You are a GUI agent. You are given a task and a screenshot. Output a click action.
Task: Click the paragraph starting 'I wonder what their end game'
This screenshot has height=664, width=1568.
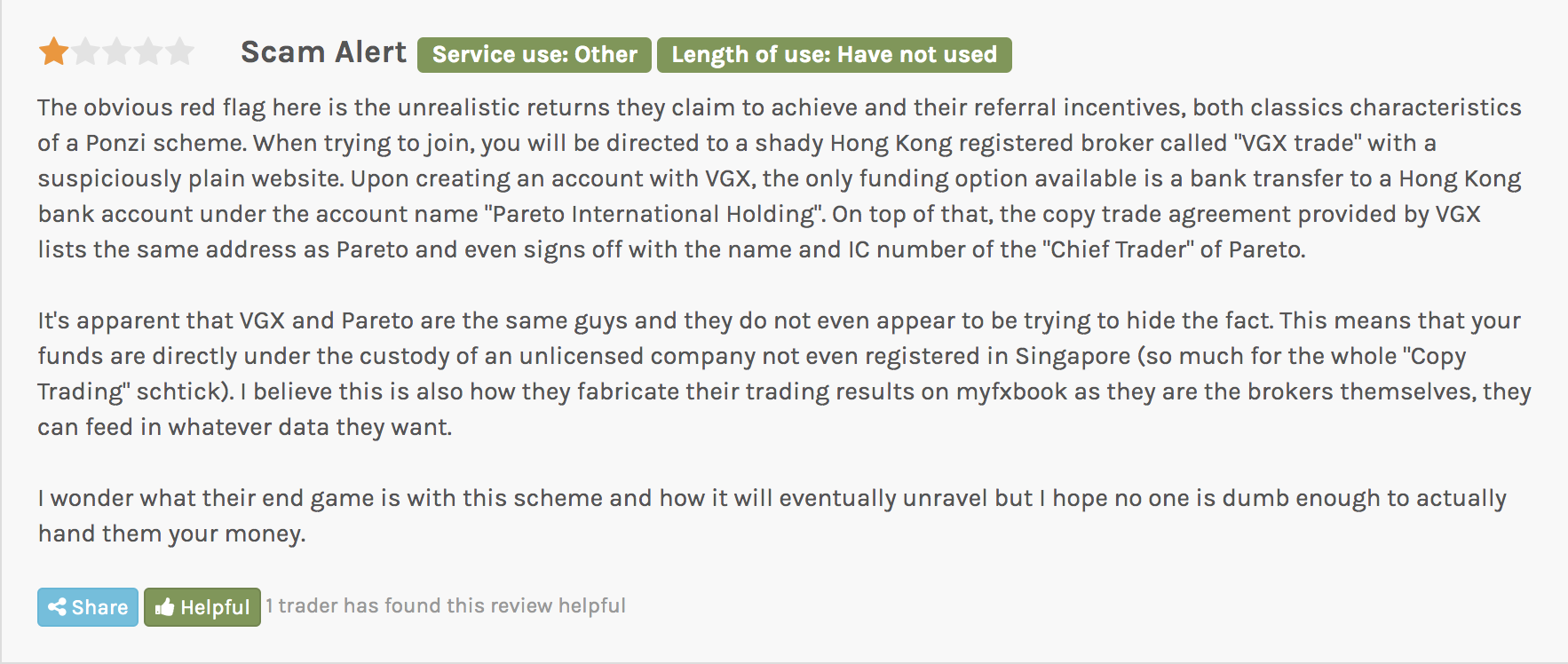point(772,516)
